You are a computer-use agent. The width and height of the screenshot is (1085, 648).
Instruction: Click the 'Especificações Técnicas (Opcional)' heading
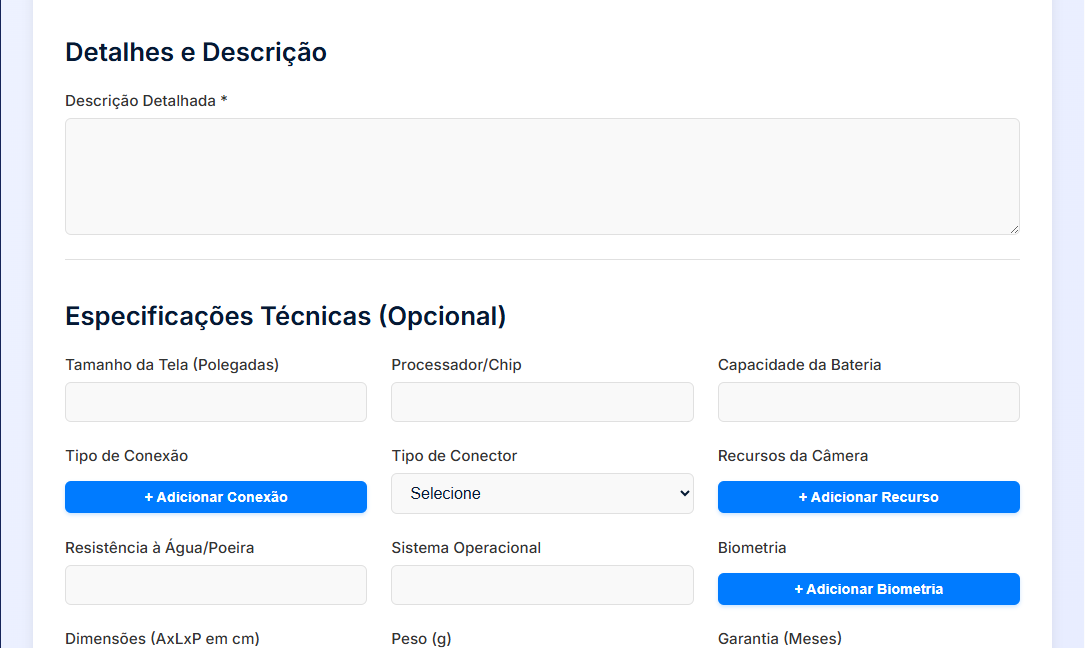coord(286,315)
